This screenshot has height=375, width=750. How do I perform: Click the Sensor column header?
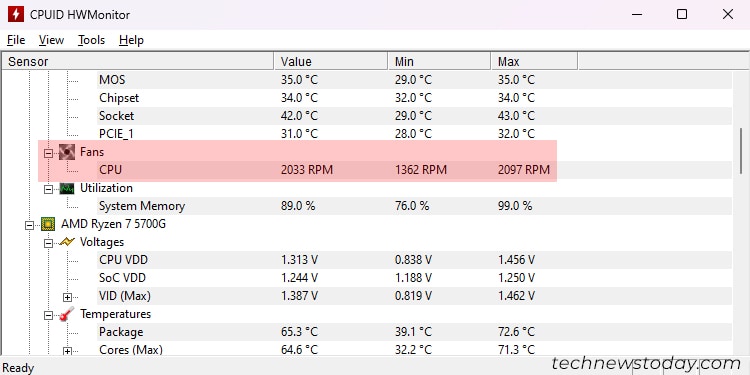point(138,62)
